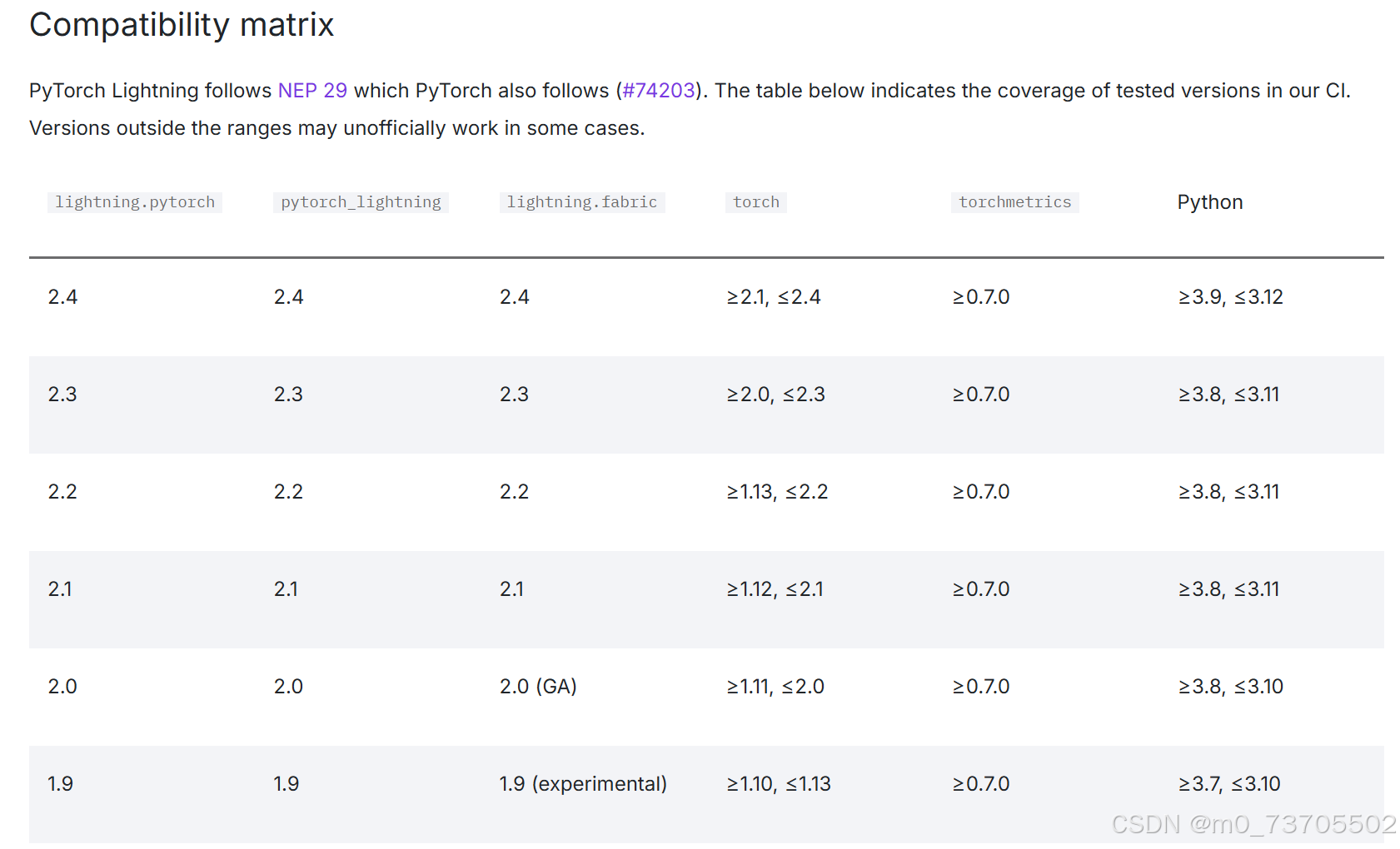
Task: Select Python "≥3.8, ≤3.11" in the 2.3 row
Action: (x=1228, y=395)
